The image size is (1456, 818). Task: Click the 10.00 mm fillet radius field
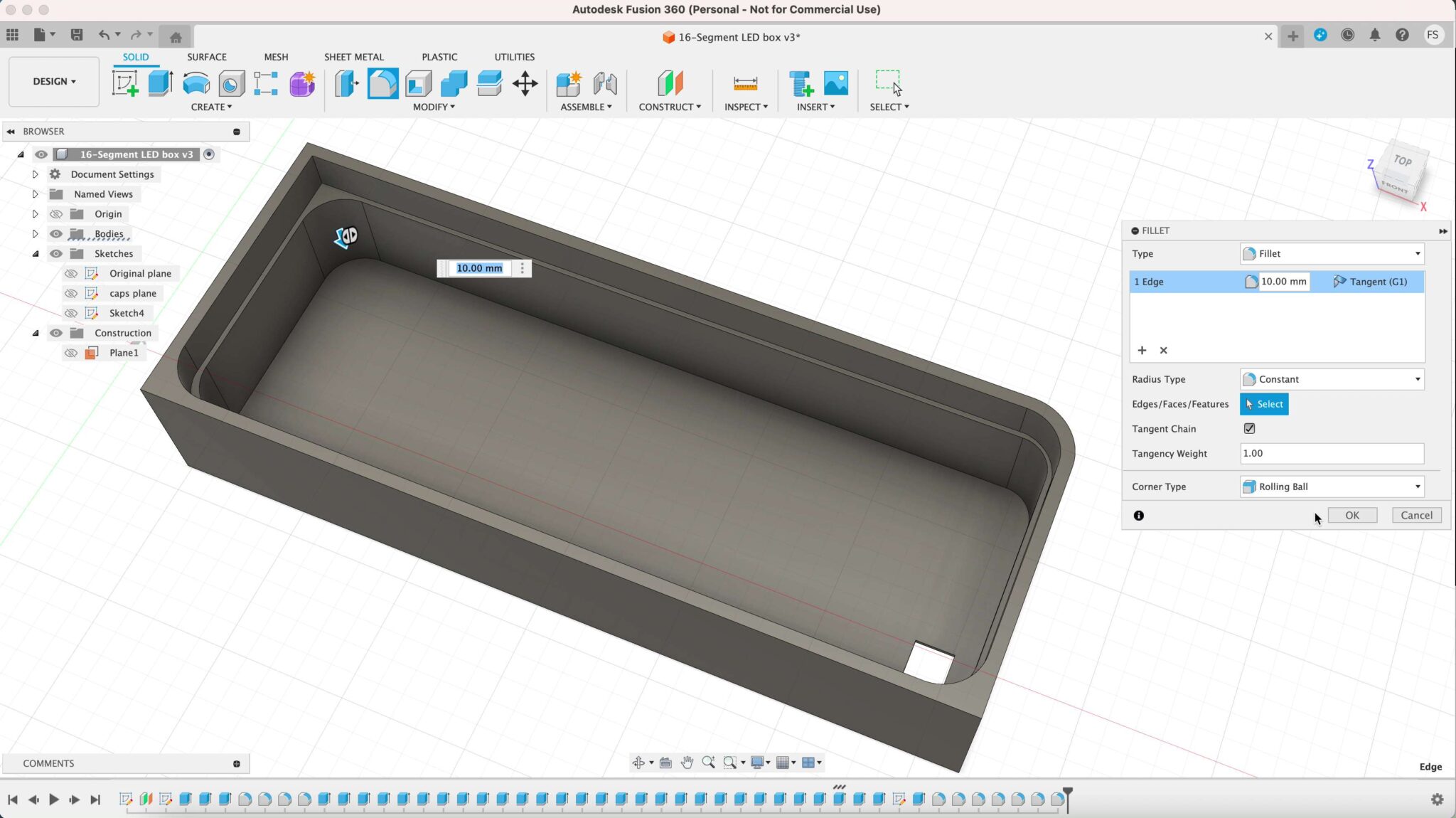pyautogui.click(x=1283, y=282)
